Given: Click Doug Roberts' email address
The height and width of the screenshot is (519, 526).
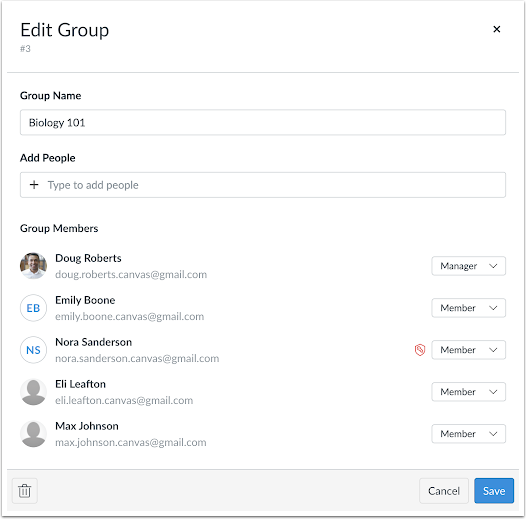Looking at the screenshot, I should 131,274.
